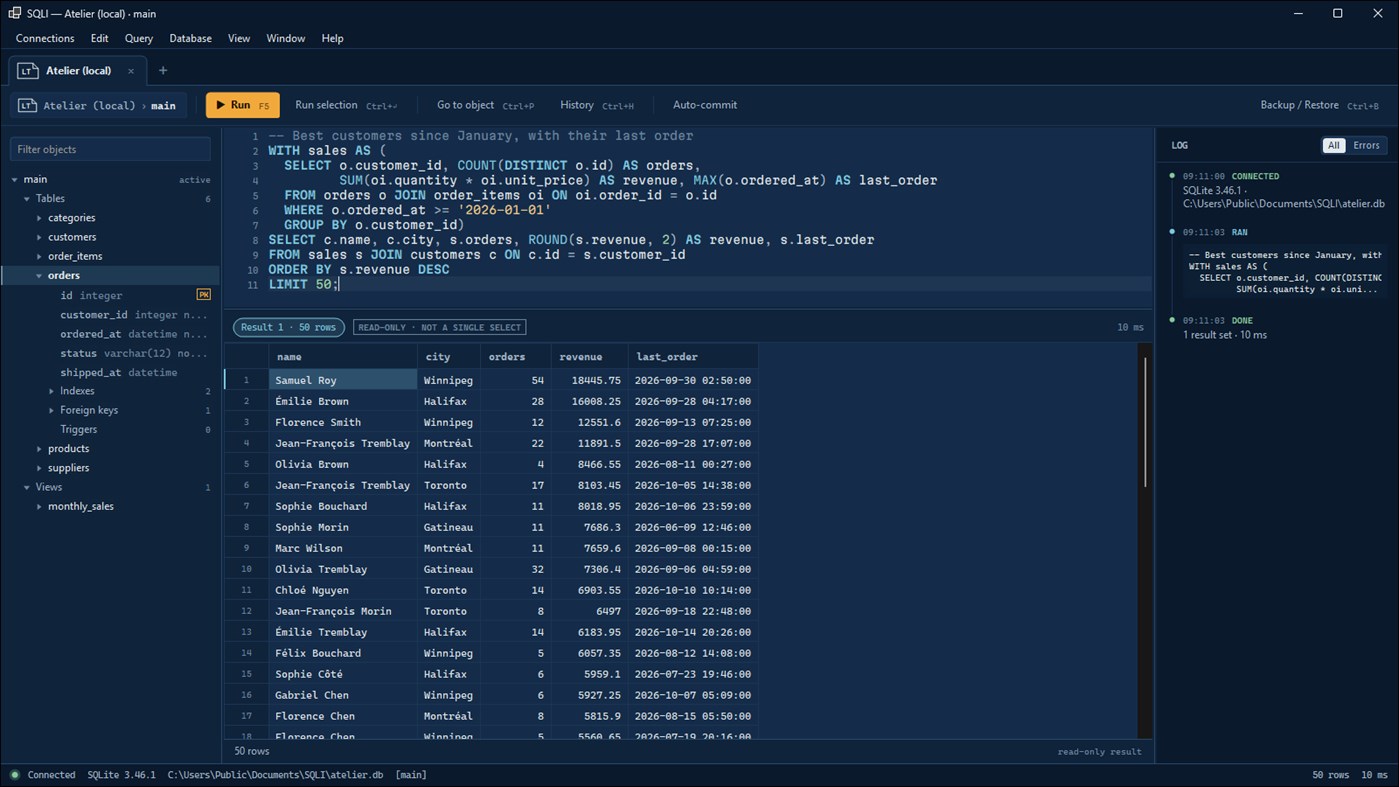Open Backup / Restore
The image size is (1399, 787).
tap(1320, 105)
